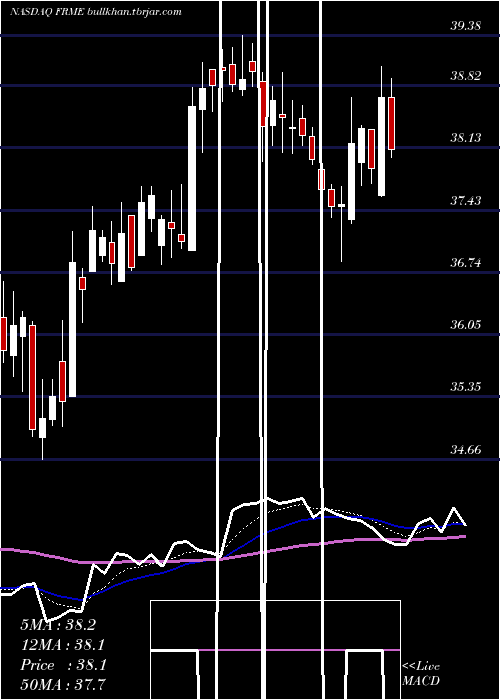Select the 38.82 price axis label
Image resolution: width=500 pixels, height=700 pixels.
(x=465, y=75)
